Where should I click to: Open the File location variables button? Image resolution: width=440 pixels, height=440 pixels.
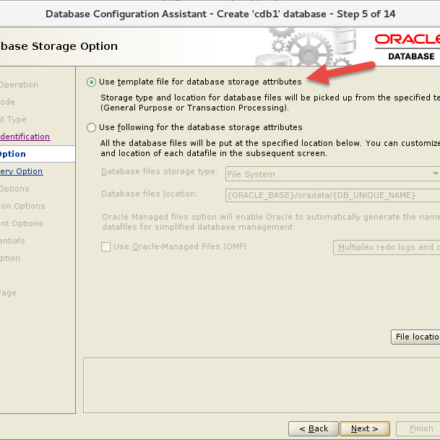[416, 337]
